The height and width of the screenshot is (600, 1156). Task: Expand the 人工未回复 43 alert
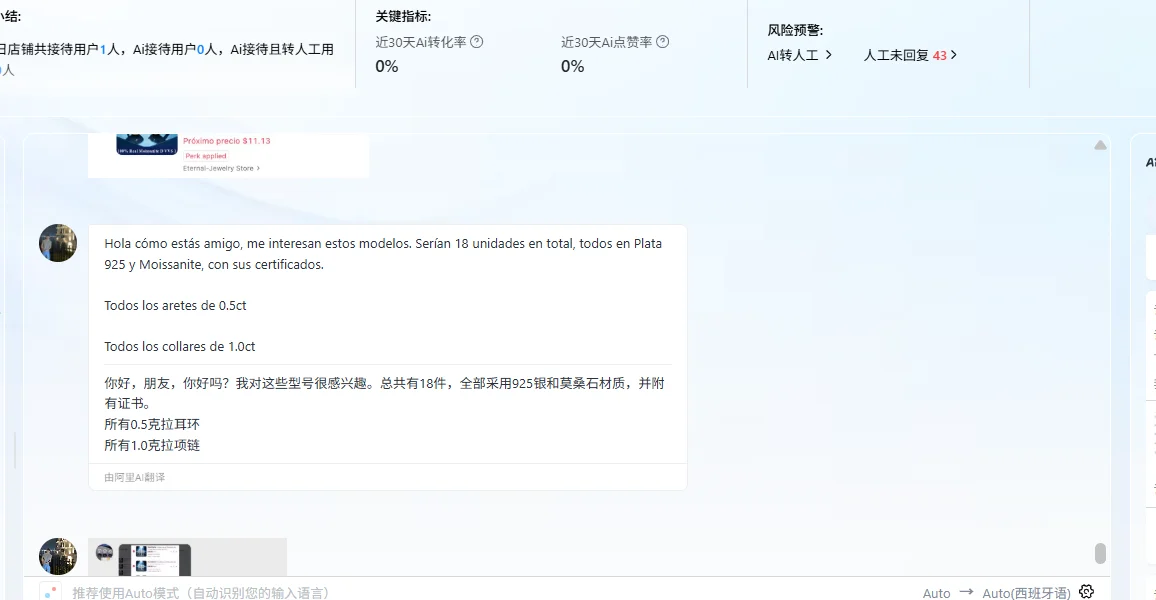910,55
